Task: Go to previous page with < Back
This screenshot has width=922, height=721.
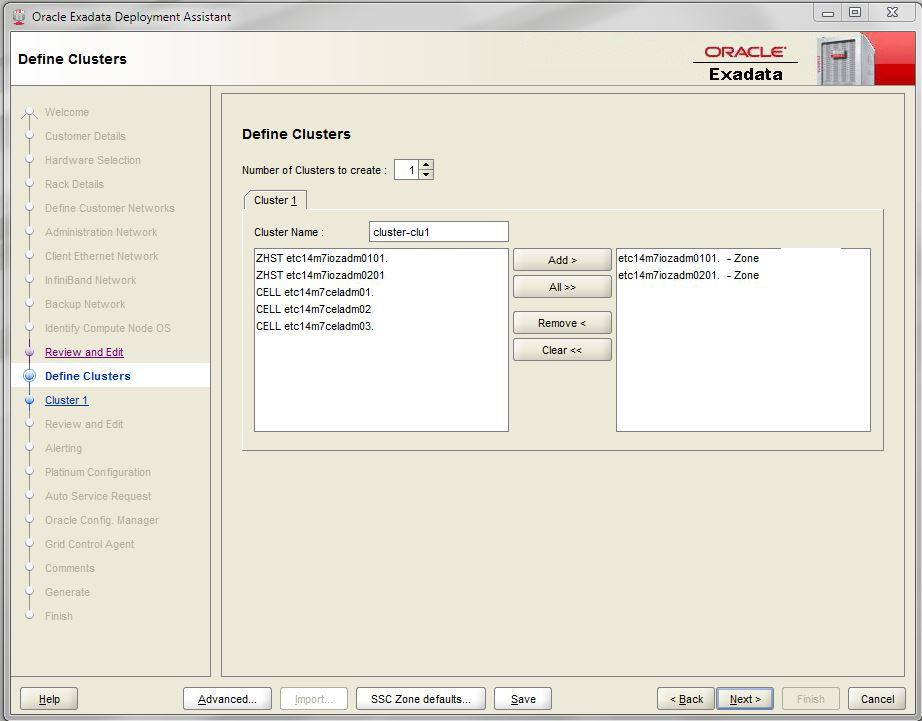Action: 686,699
